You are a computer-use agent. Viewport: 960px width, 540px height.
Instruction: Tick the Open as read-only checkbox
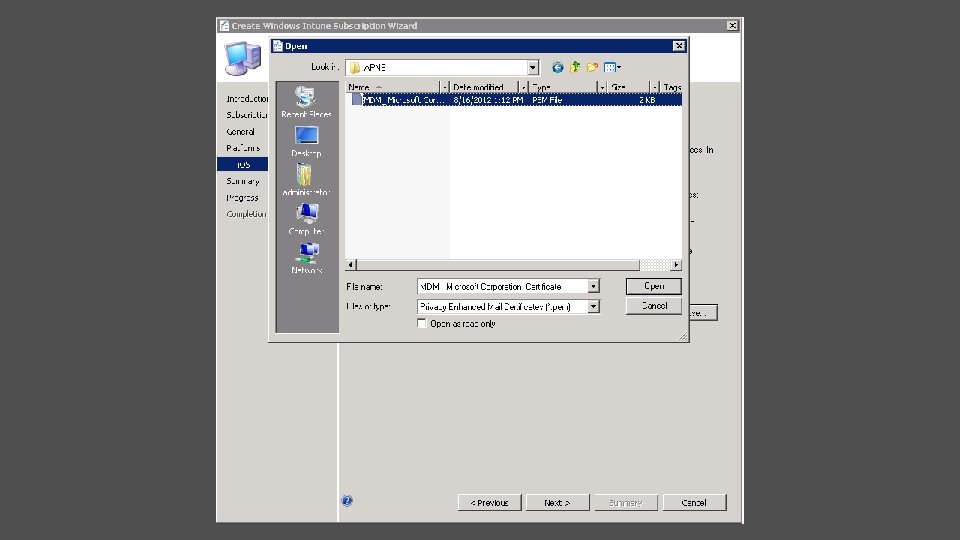(x=422, y=323)
